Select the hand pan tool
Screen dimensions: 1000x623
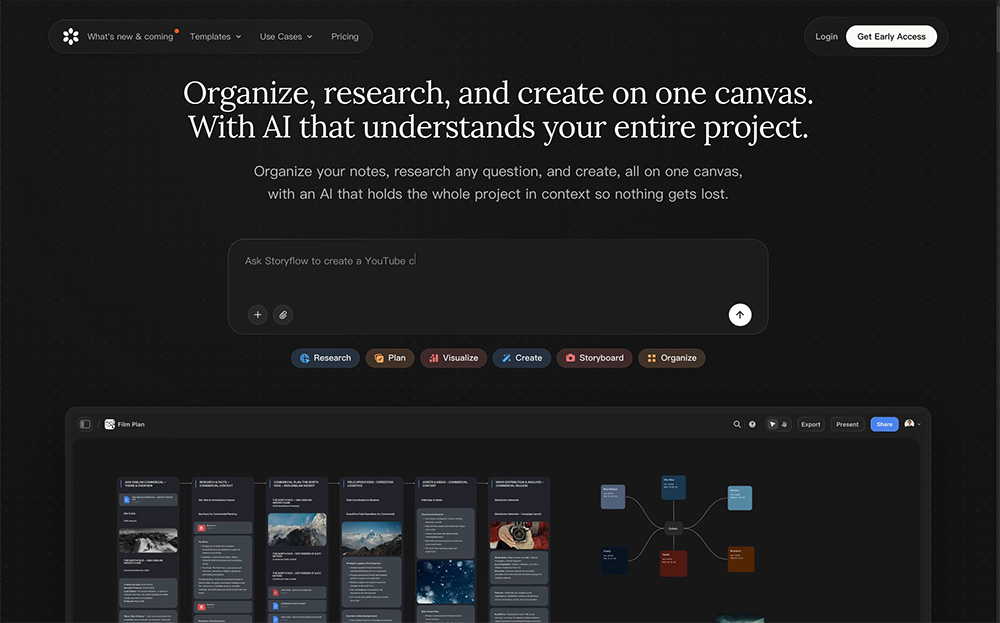[784, 424]
